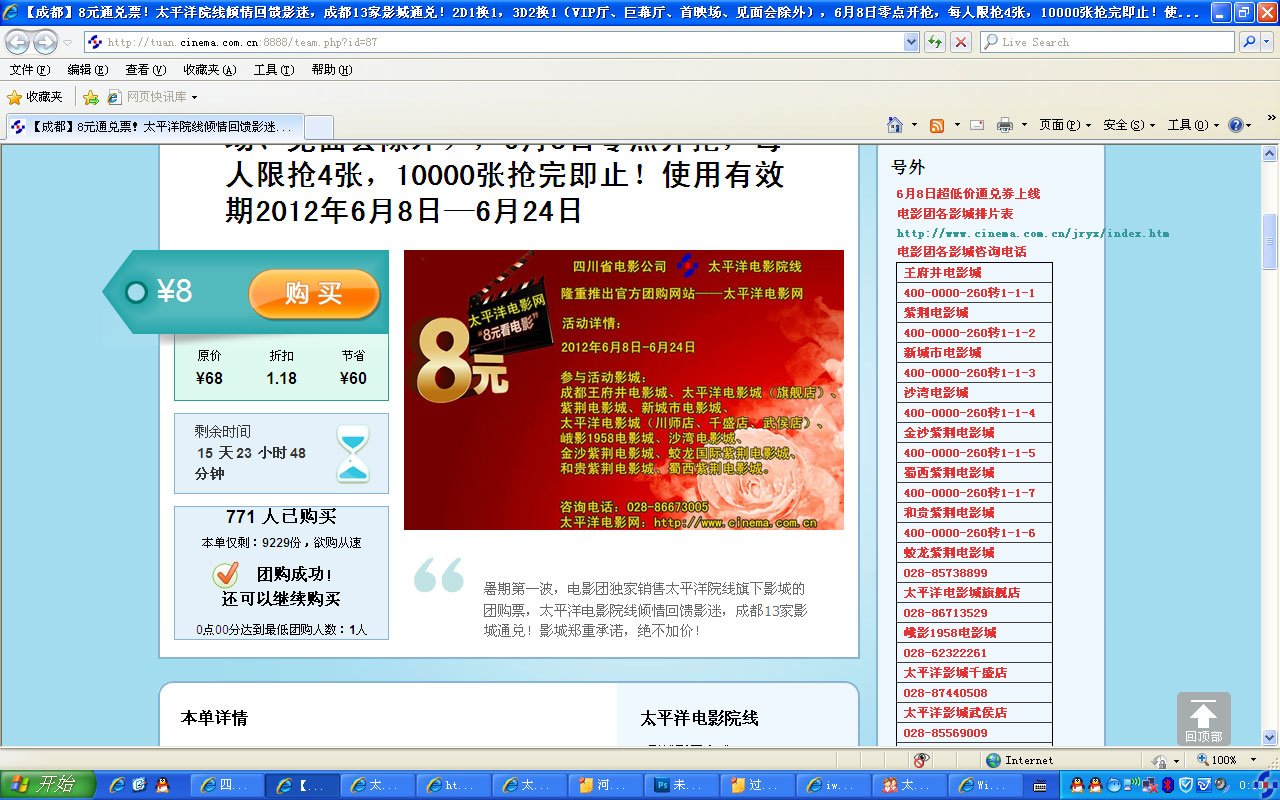Click the privacy report eye icon in status bar

click(x=921, y=761)
